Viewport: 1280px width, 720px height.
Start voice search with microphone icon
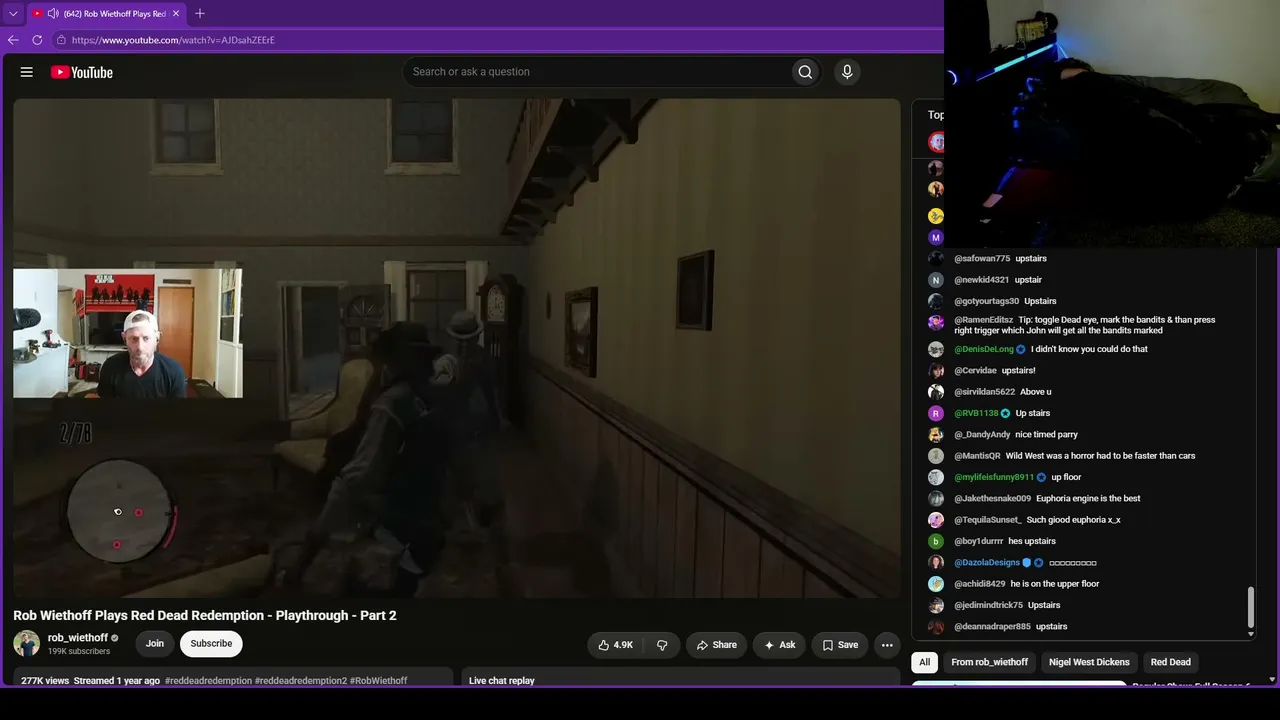tap(847, 72)
